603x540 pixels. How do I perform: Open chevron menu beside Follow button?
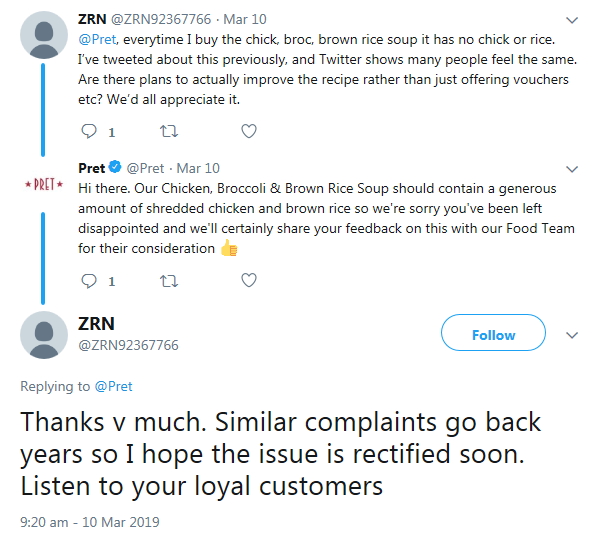pyautogui.click(x=572, y=335)
